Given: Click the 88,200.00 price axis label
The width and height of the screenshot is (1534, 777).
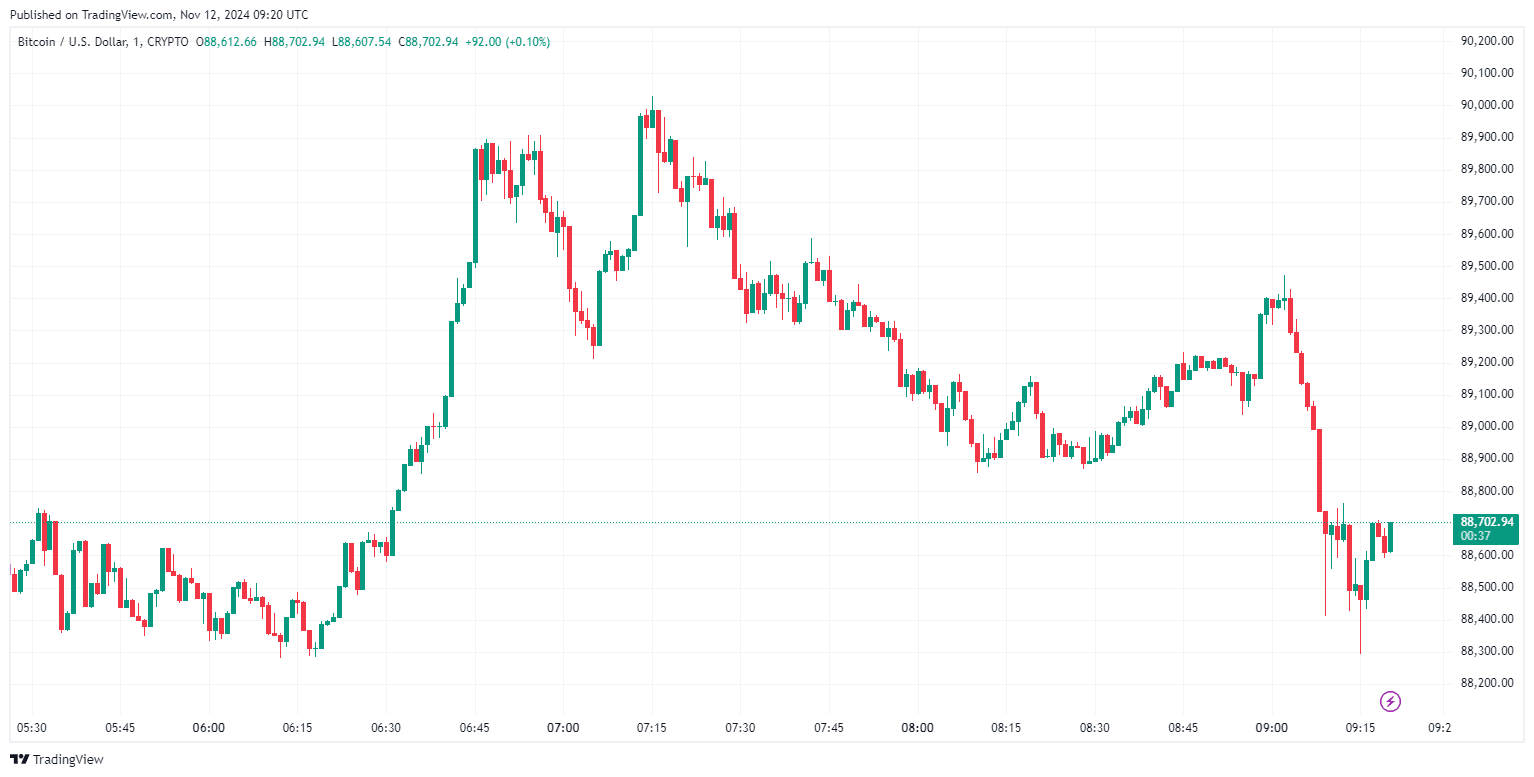Looking at the screenshot, I should click(1485, 683).
